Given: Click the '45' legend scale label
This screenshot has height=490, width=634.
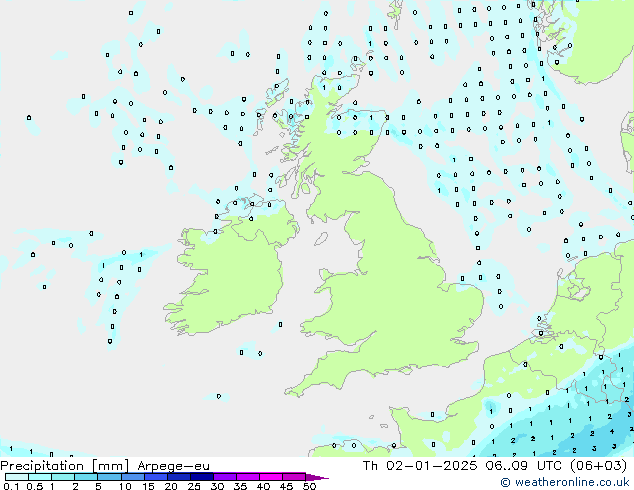Looking at the screenshot, I should [x=286, y=486].
